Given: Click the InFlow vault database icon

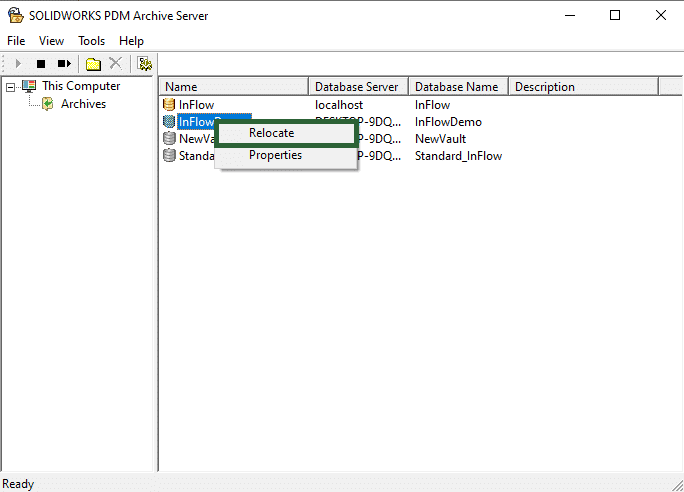Looking at the screenshot, I should pos(169,104).
